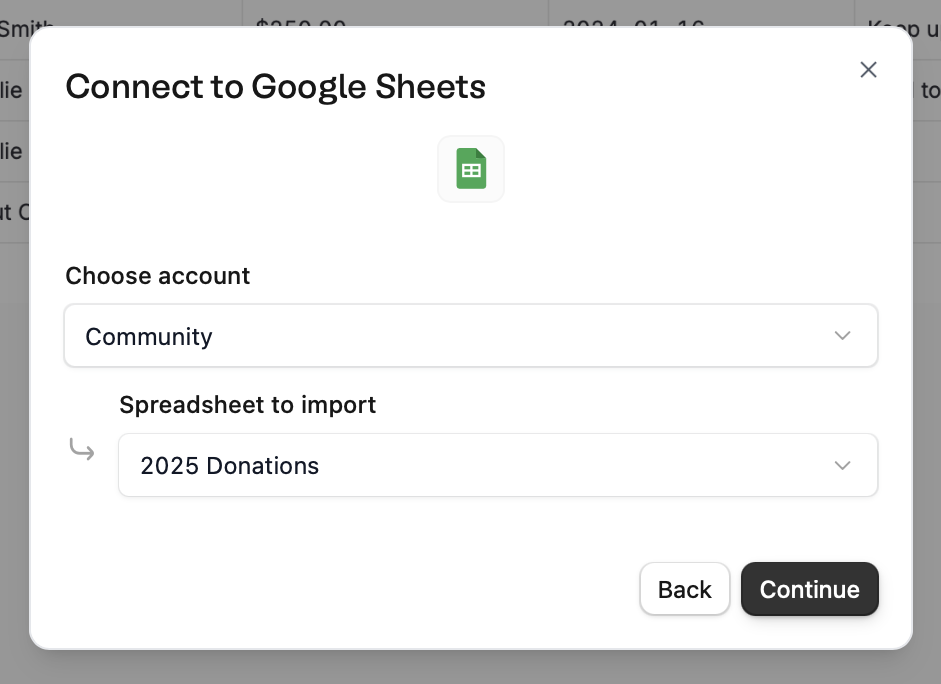
Task: Click the dimmed overlay below the dialog
Action: (470, 667)
